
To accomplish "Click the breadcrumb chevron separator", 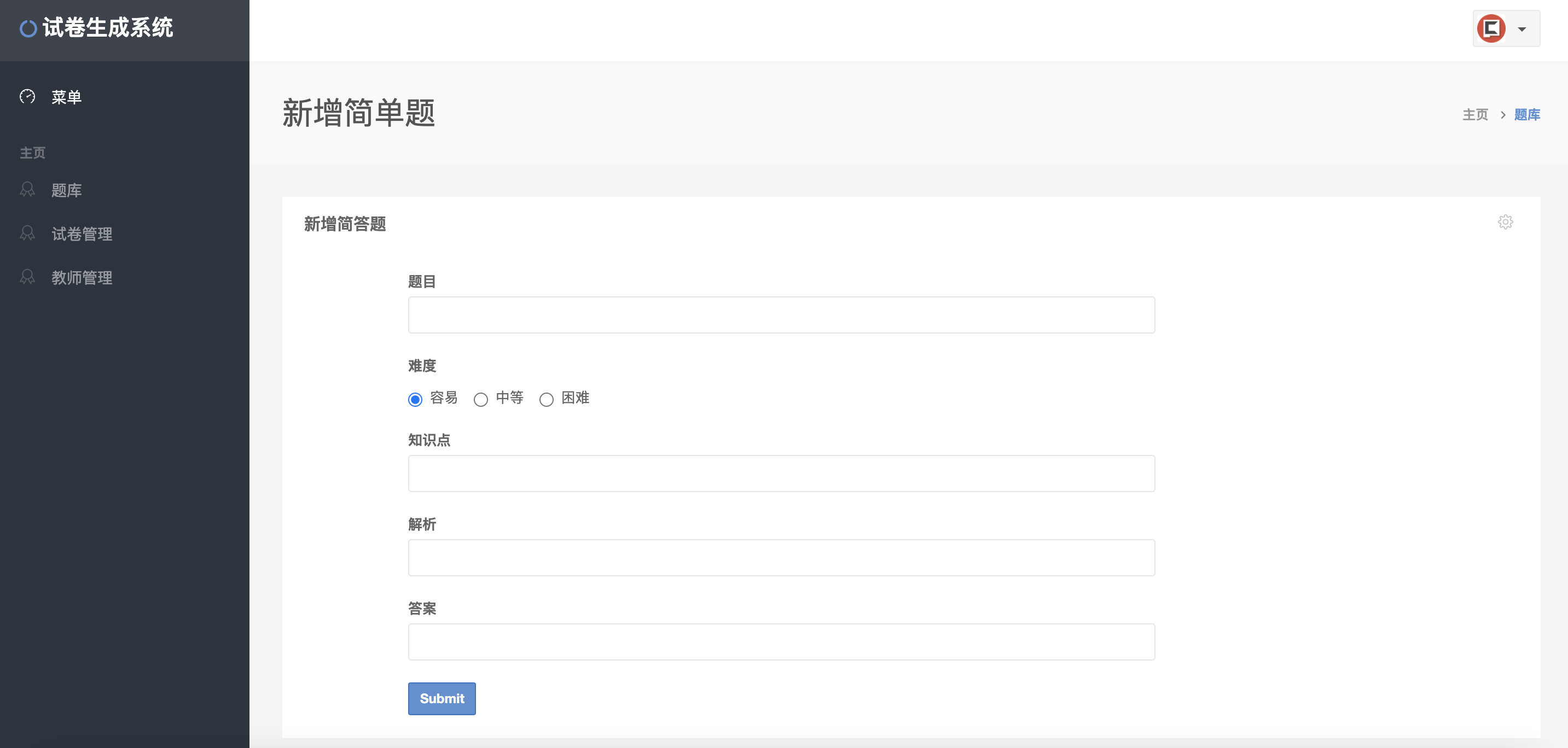I will coord(1503,115).
